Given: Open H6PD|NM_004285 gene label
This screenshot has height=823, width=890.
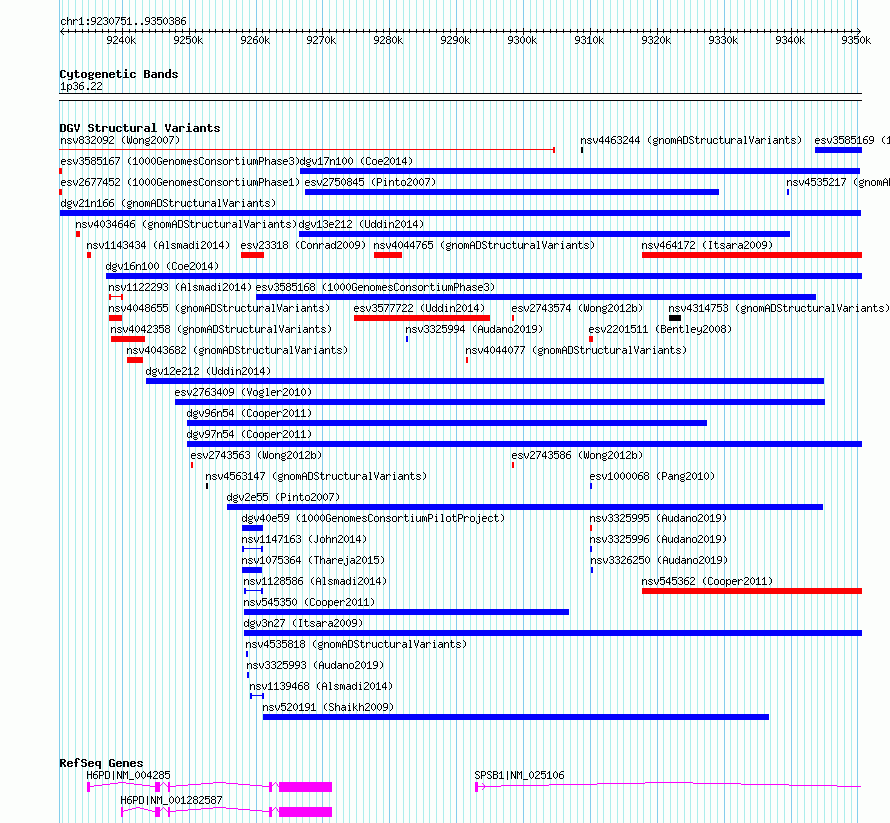Looking at the screenshot, I should click(128, 775).
